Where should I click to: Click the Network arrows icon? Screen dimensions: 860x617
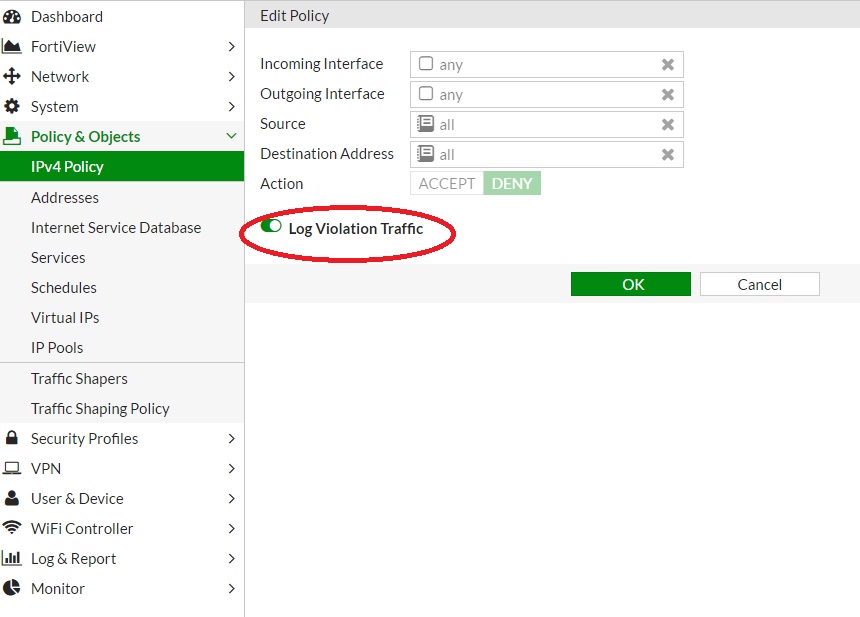coord(12,76)
